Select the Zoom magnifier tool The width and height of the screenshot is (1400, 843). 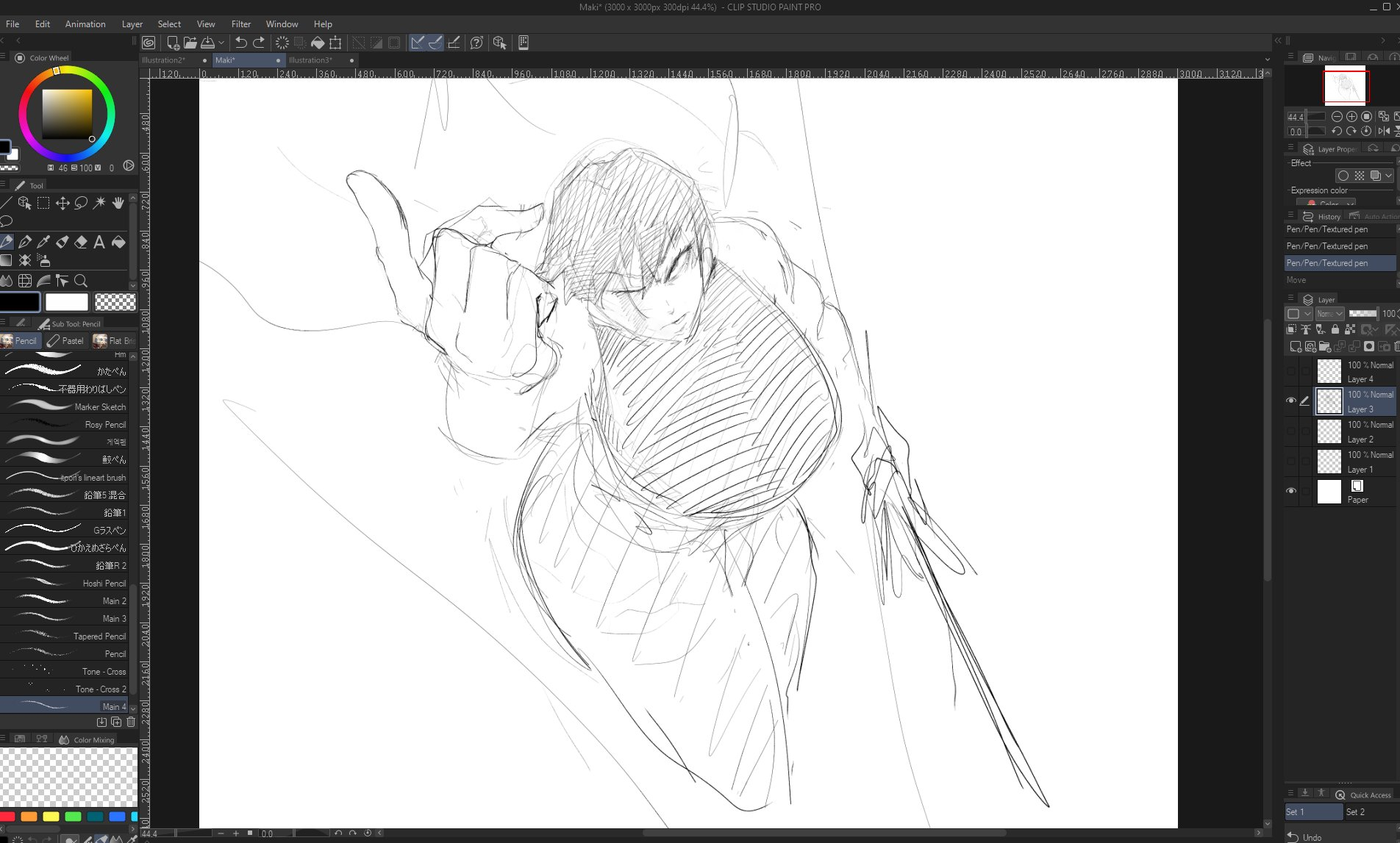coord(81,281)
